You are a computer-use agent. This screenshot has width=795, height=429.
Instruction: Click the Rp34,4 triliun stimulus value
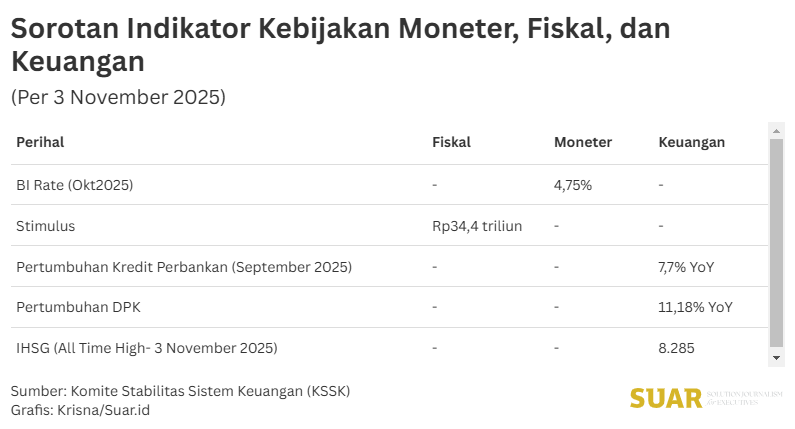[x=477, y=226]
